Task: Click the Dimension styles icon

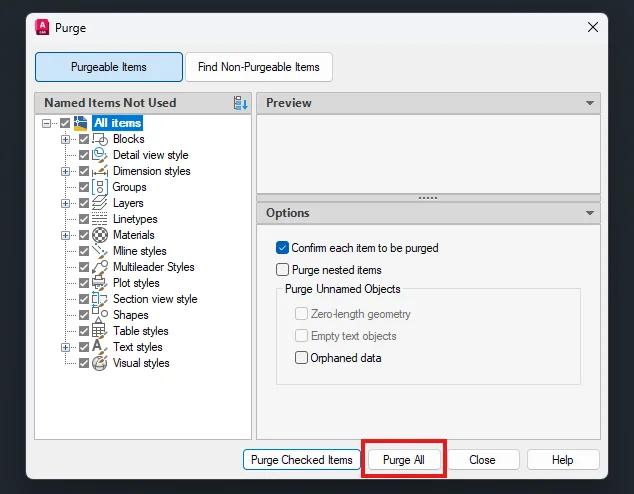Action: (x=100, y=171)
